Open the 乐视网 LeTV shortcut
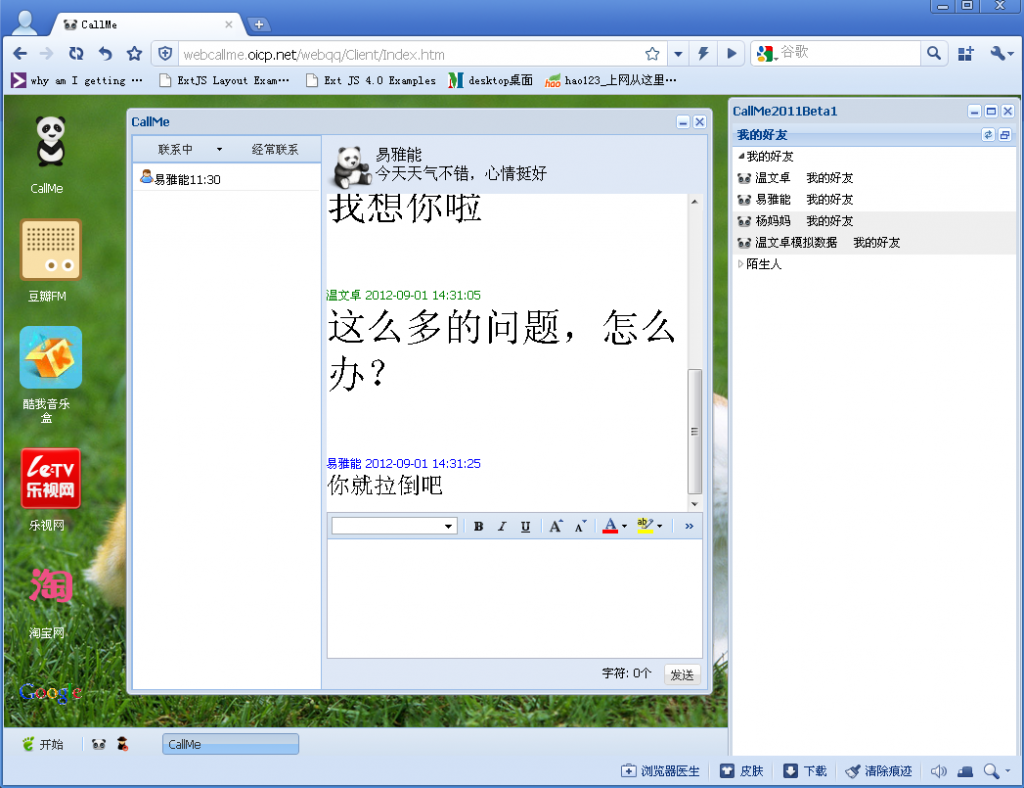The height and width of the screenshot is (788, 1024). click(x=51, y=478)
